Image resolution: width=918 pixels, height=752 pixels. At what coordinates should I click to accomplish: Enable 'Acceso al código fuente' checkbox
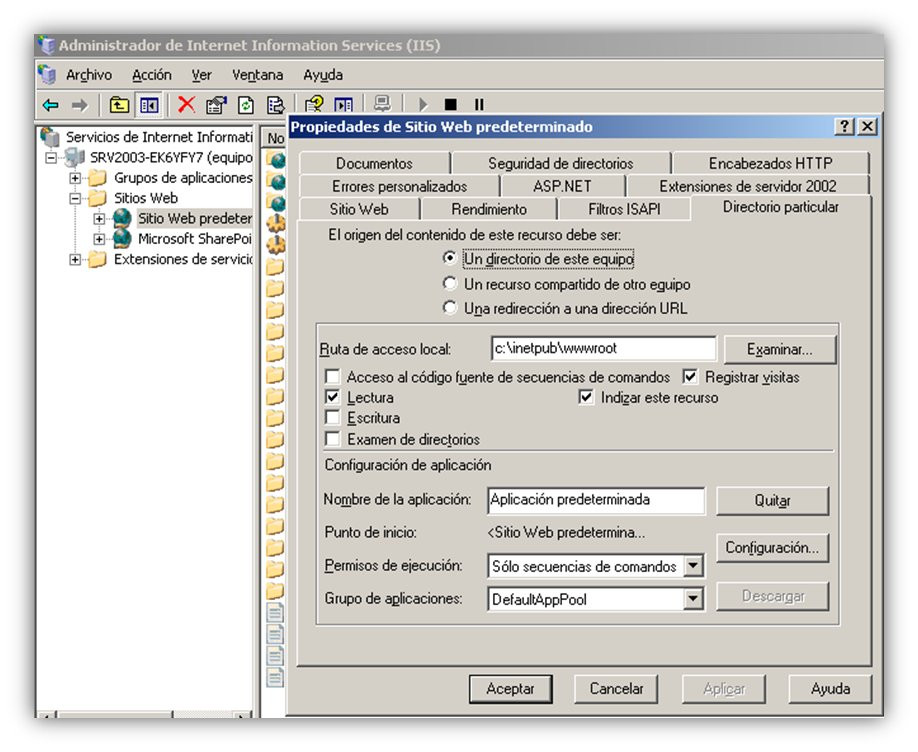point(333,377)
